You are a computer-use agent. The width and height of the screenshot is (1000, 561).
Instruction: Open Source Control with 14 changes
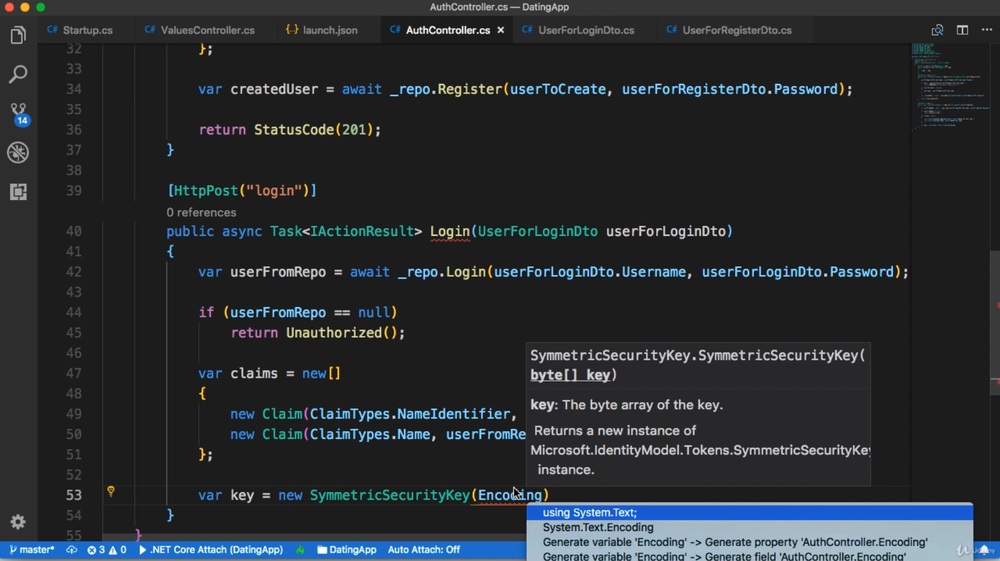coord(18,113)
